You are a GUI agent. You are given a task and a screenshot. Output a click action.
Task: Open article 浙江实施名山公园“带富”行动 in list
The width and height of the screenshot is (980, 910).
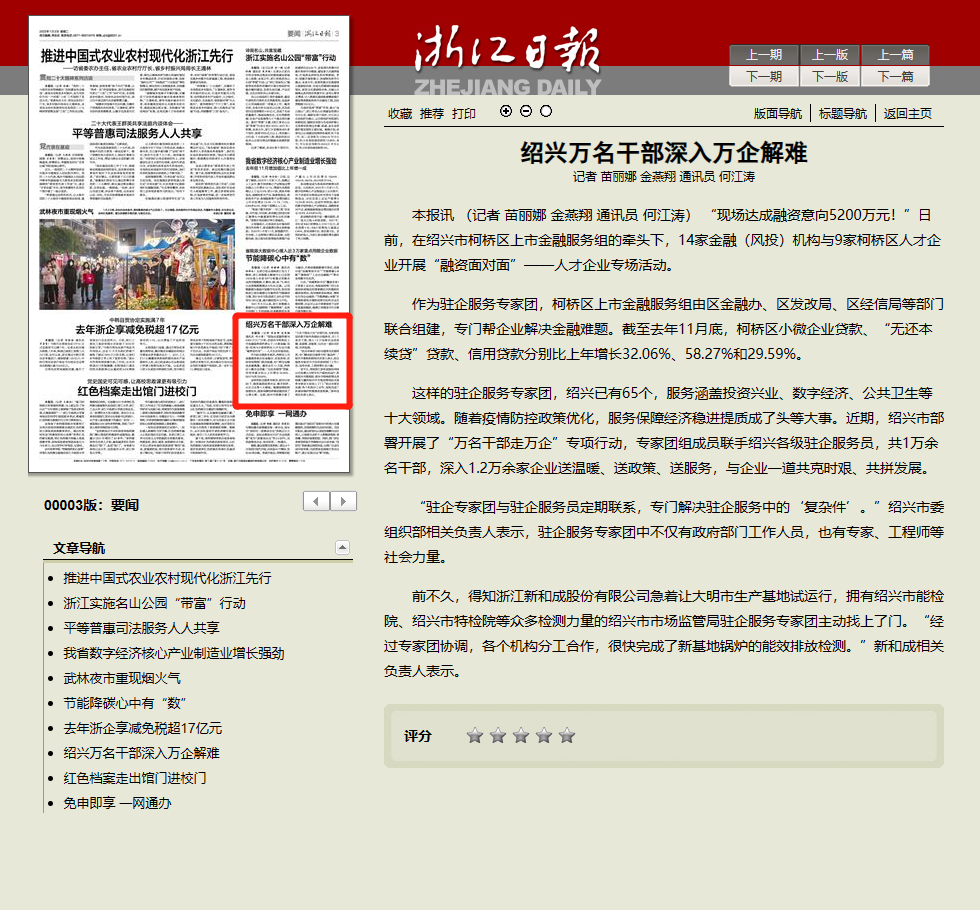coord(154,603)
